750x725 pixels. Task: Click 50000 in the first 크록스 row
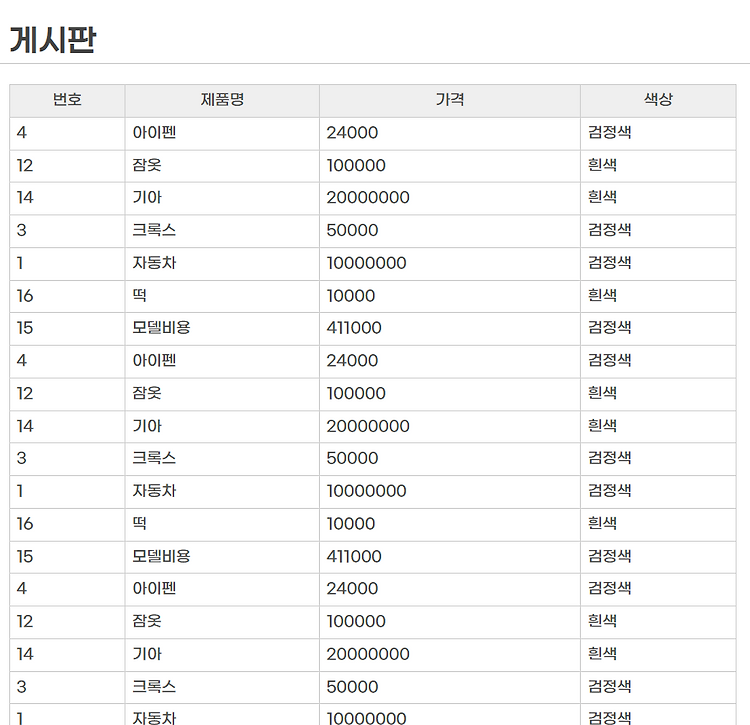pos(352,230)
